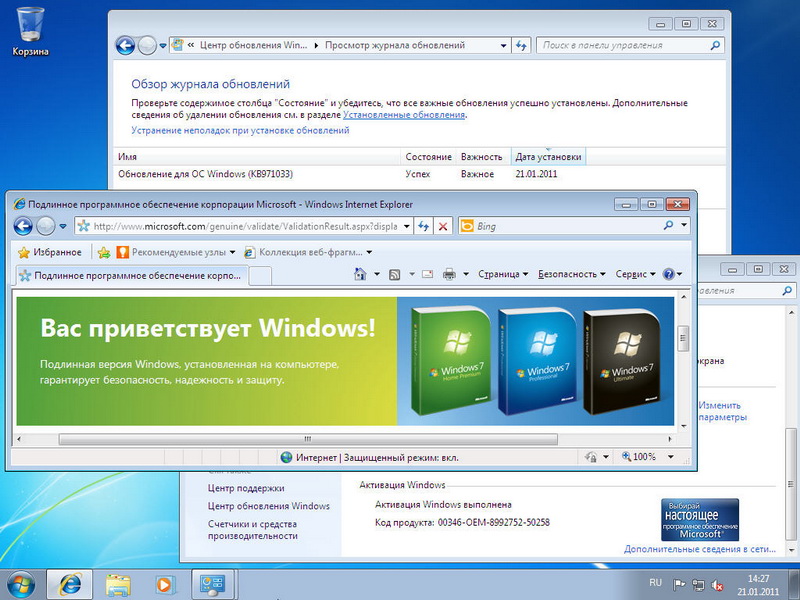Expand the help button dropdown arrow
Screen dimensions: 800x600
(x=679, y=274)
